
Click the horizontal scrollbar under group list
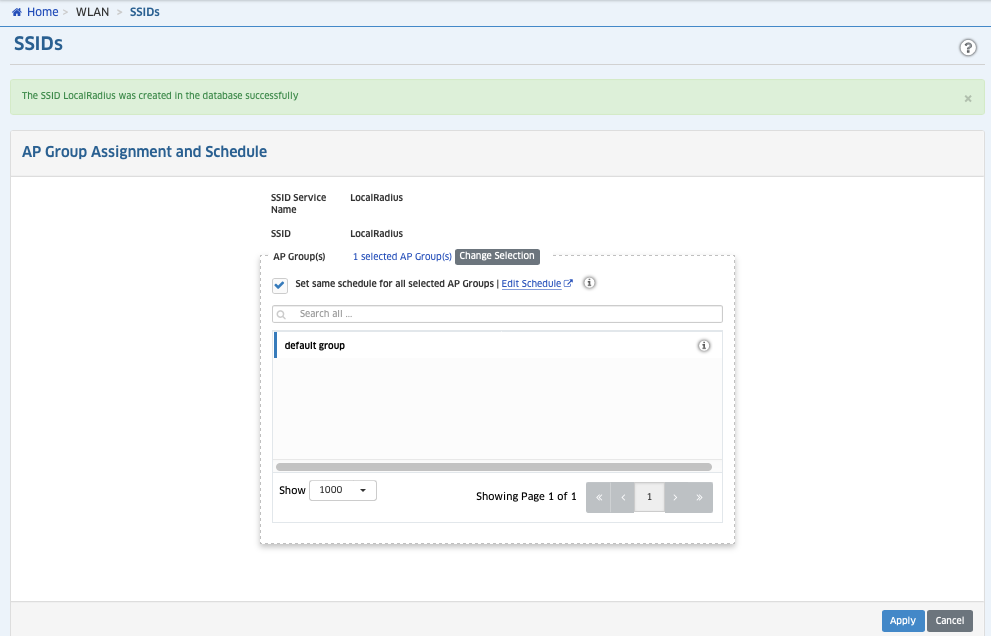(x=493, y=466)
